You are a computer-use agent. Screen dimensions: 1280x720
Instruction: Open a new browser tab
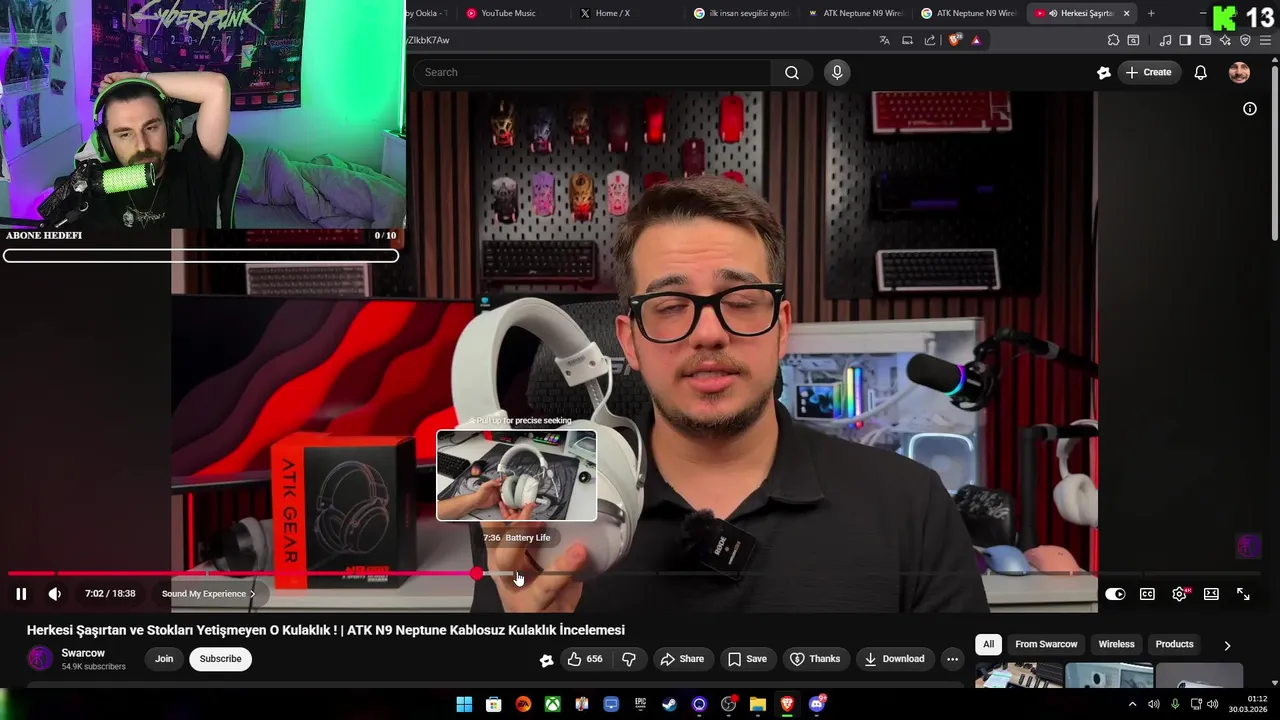(1151, 13)
